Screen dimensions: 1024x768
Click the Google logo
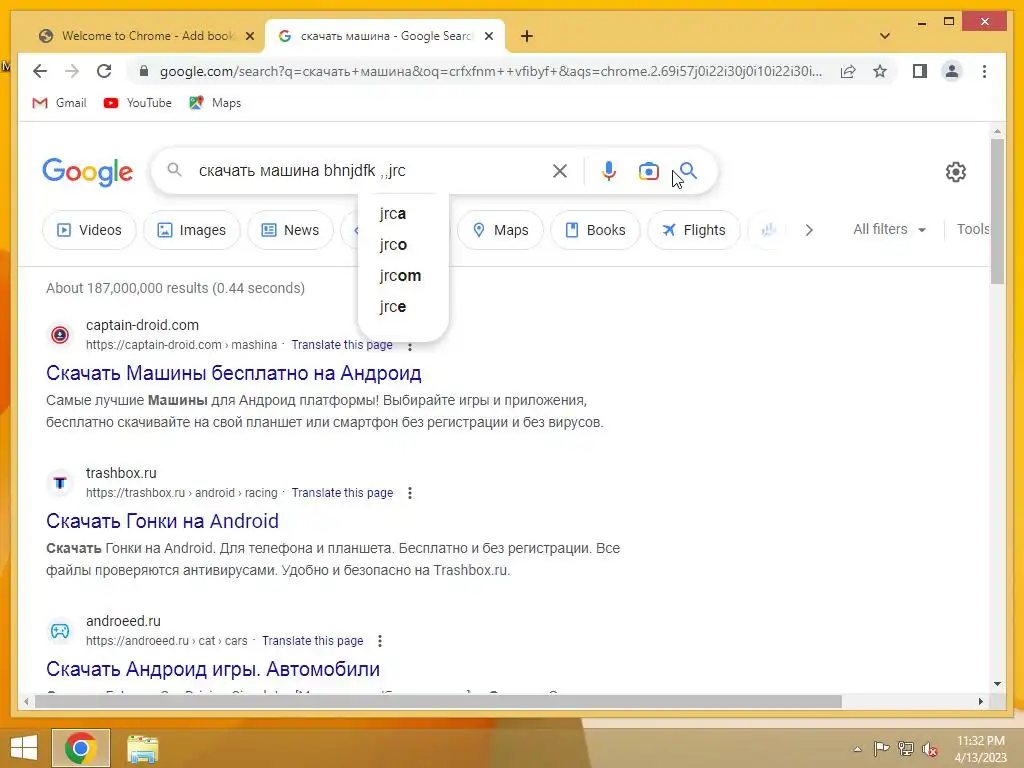tap(88, 172)
